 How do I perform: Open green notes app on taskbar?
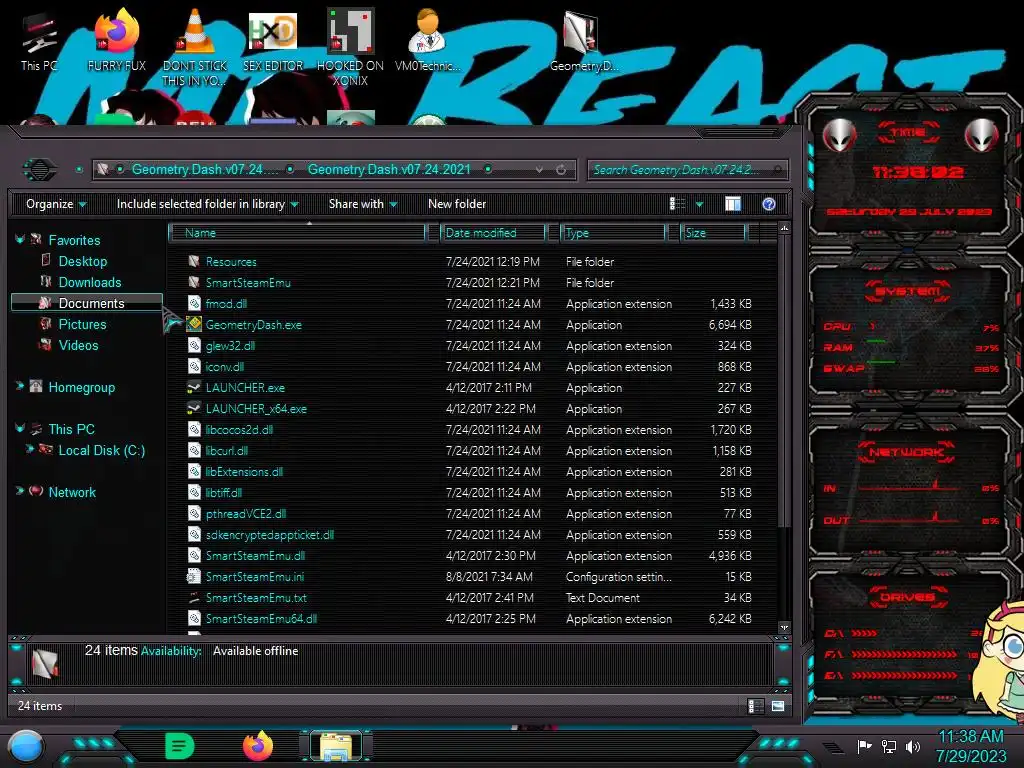tap(180, 746)
